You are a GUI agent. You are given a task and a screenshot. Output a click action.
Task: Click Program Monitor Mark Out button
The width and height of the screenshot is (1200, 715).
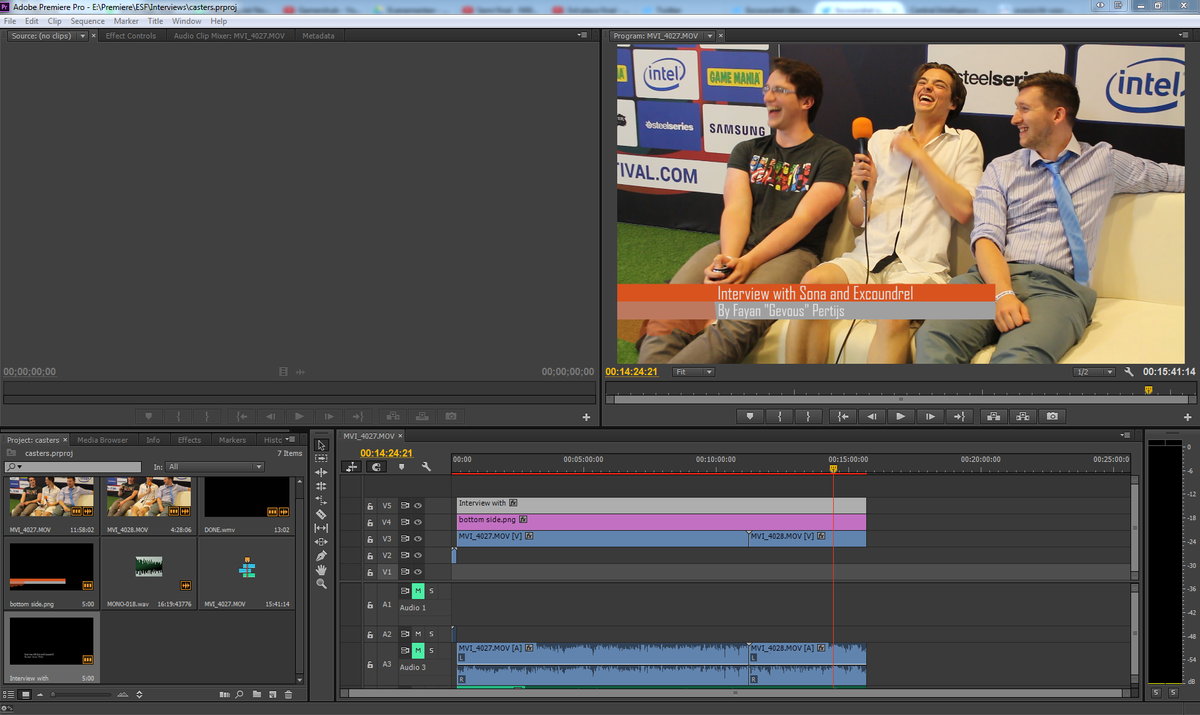point(808,416)
